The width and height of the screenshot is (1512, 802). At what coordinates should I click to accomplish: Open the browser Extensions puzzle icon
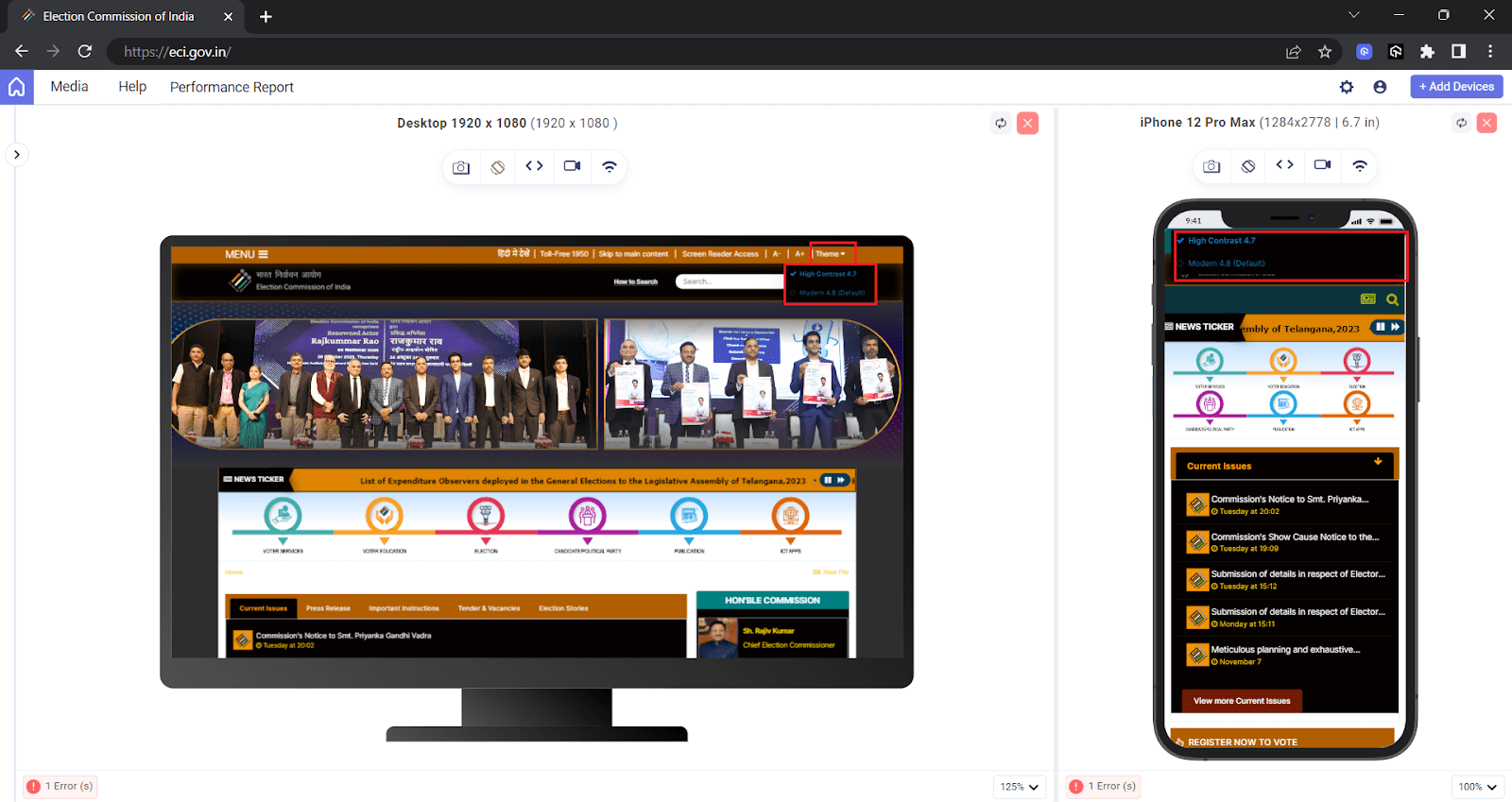[x=1427, y=52]
